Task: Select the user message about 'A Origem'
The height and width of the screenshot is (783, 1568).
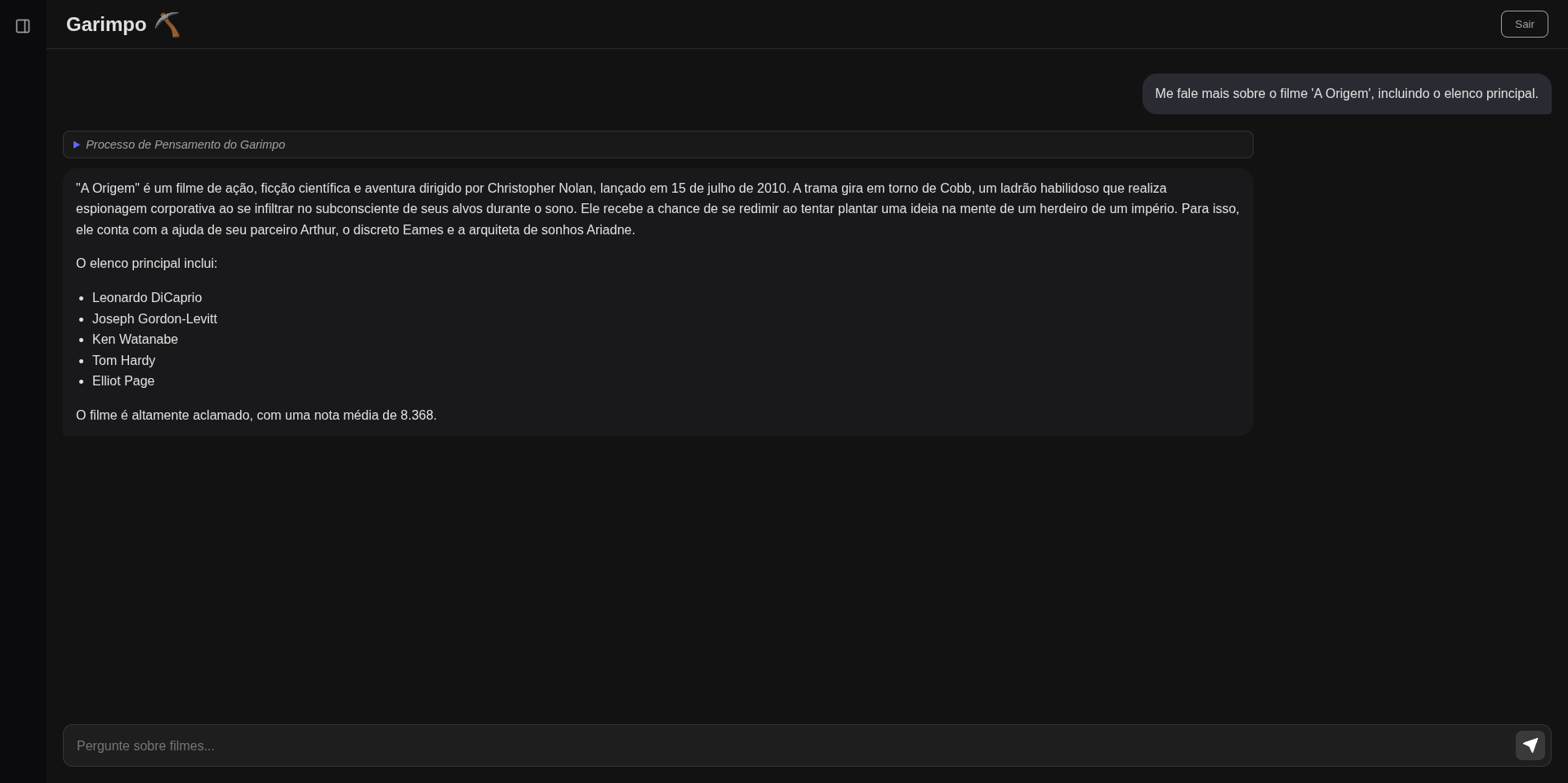Action: [x=1346, y=94]
